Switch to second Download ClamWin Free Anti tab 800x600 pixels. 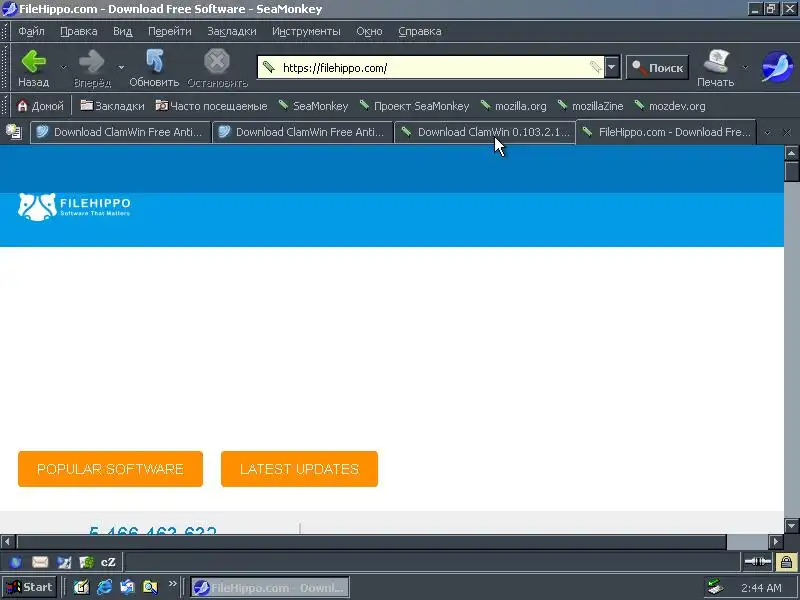coord(303,132)
